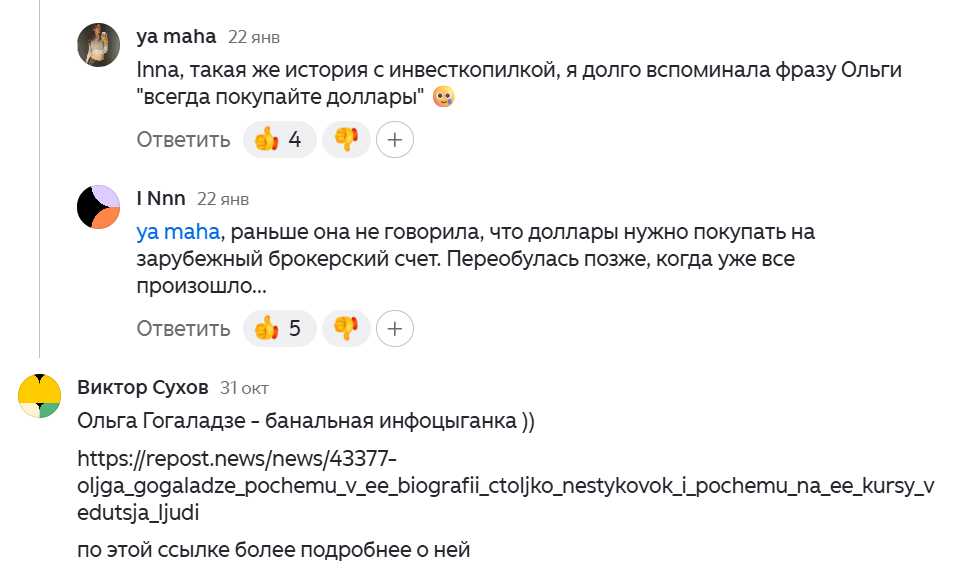The width and height of the screenshot is (977, 569).
Task: Click the I Nnn author name
Action: 161,198
